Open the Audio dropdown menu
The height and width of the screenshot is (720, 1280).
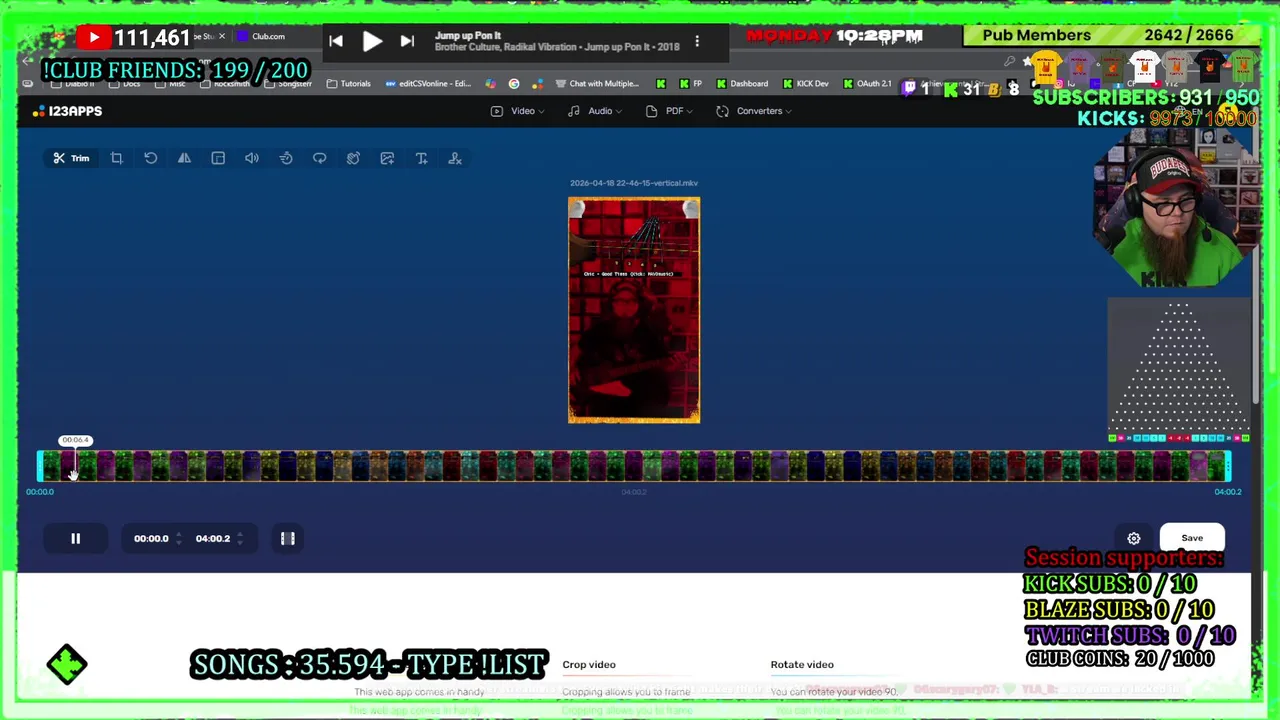594,111
